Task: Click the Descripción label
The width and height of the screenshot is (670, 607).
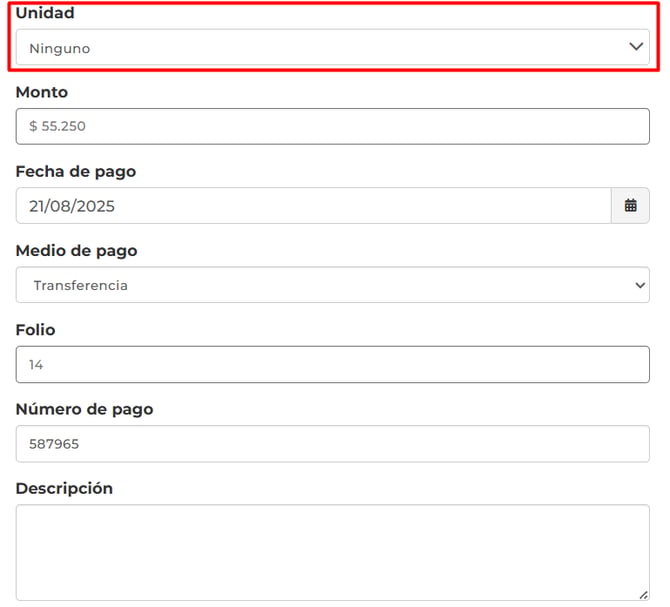Action: coord(65,488)
